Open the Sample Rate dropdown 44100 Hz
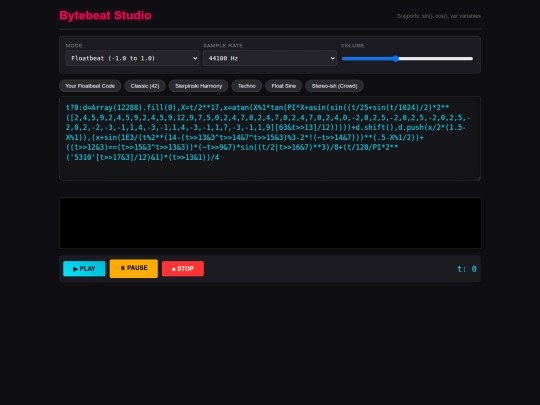Viewport: 540px width, 405px height. (x=270, y=58)
